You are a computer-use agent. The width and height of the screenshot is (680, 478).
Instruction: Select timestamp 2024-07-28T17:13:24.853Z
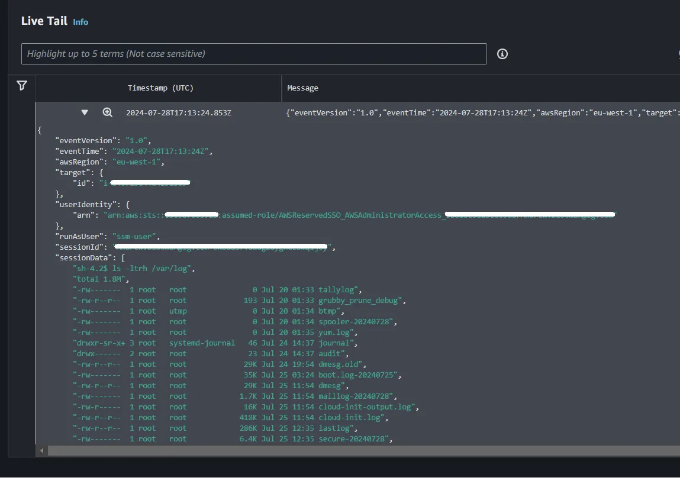(179, 113)
